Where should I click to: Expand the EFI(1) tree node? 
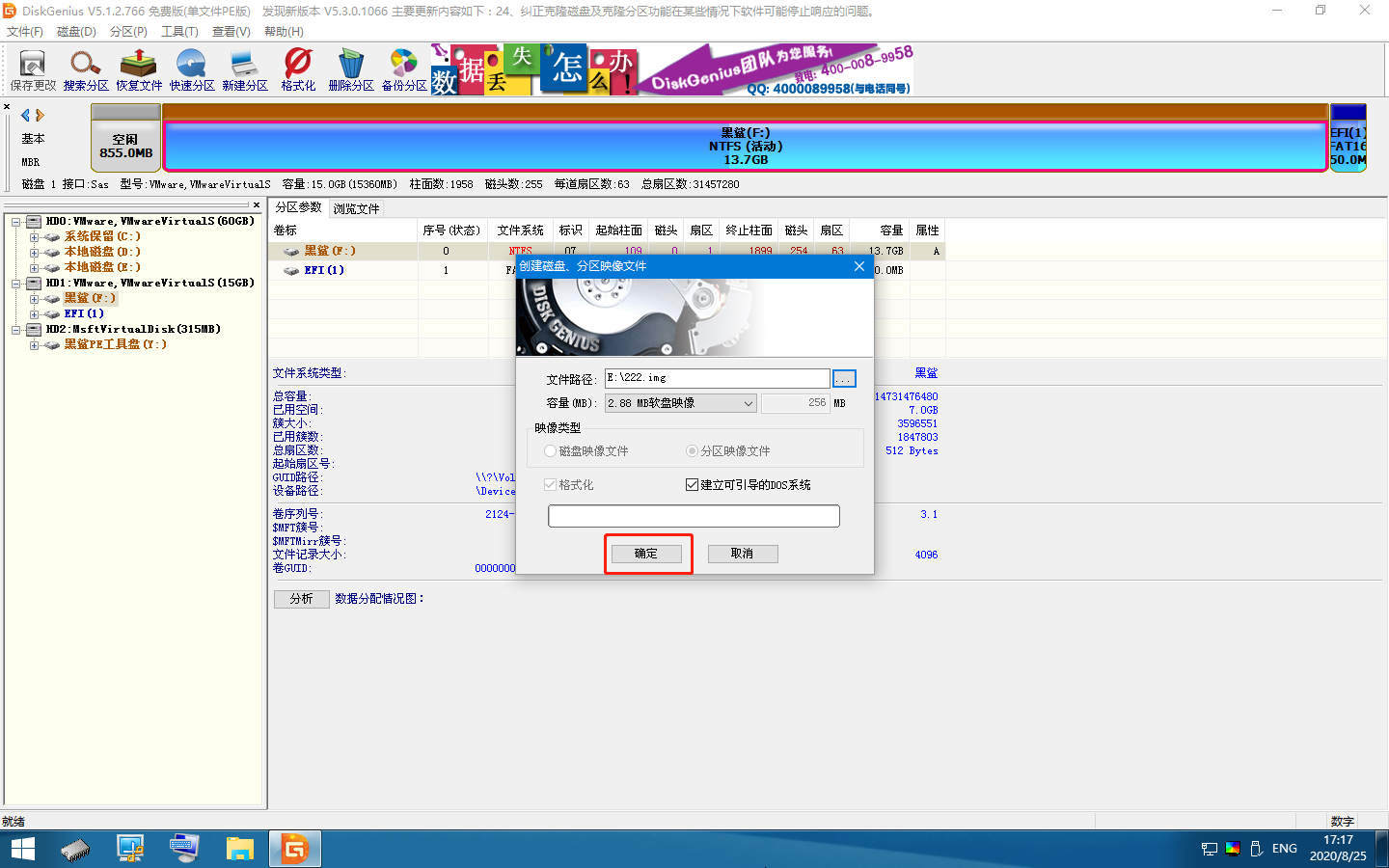click(x=34, y=314)
